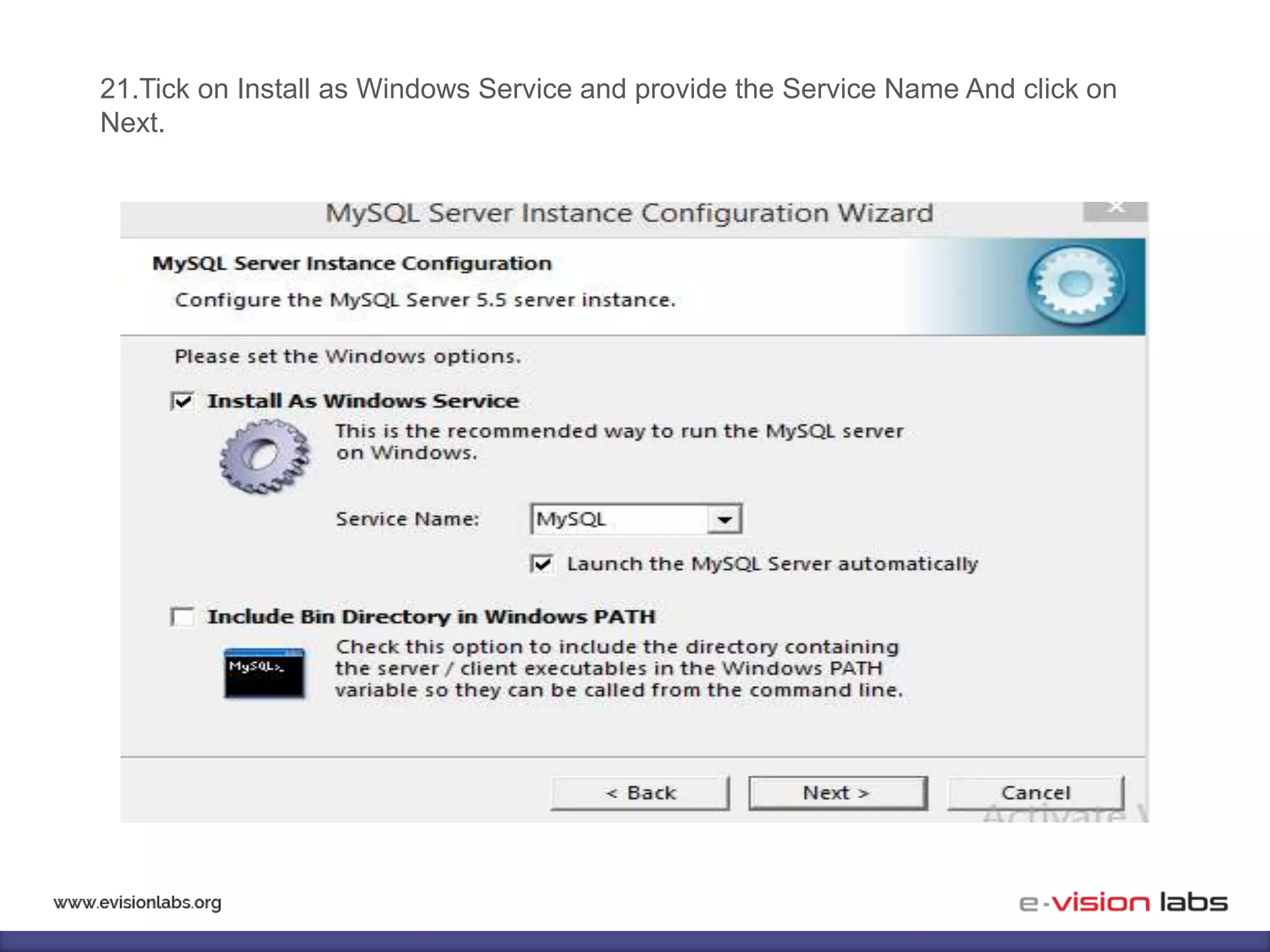Click the 'recommended way to run' description text

point(619,442)
